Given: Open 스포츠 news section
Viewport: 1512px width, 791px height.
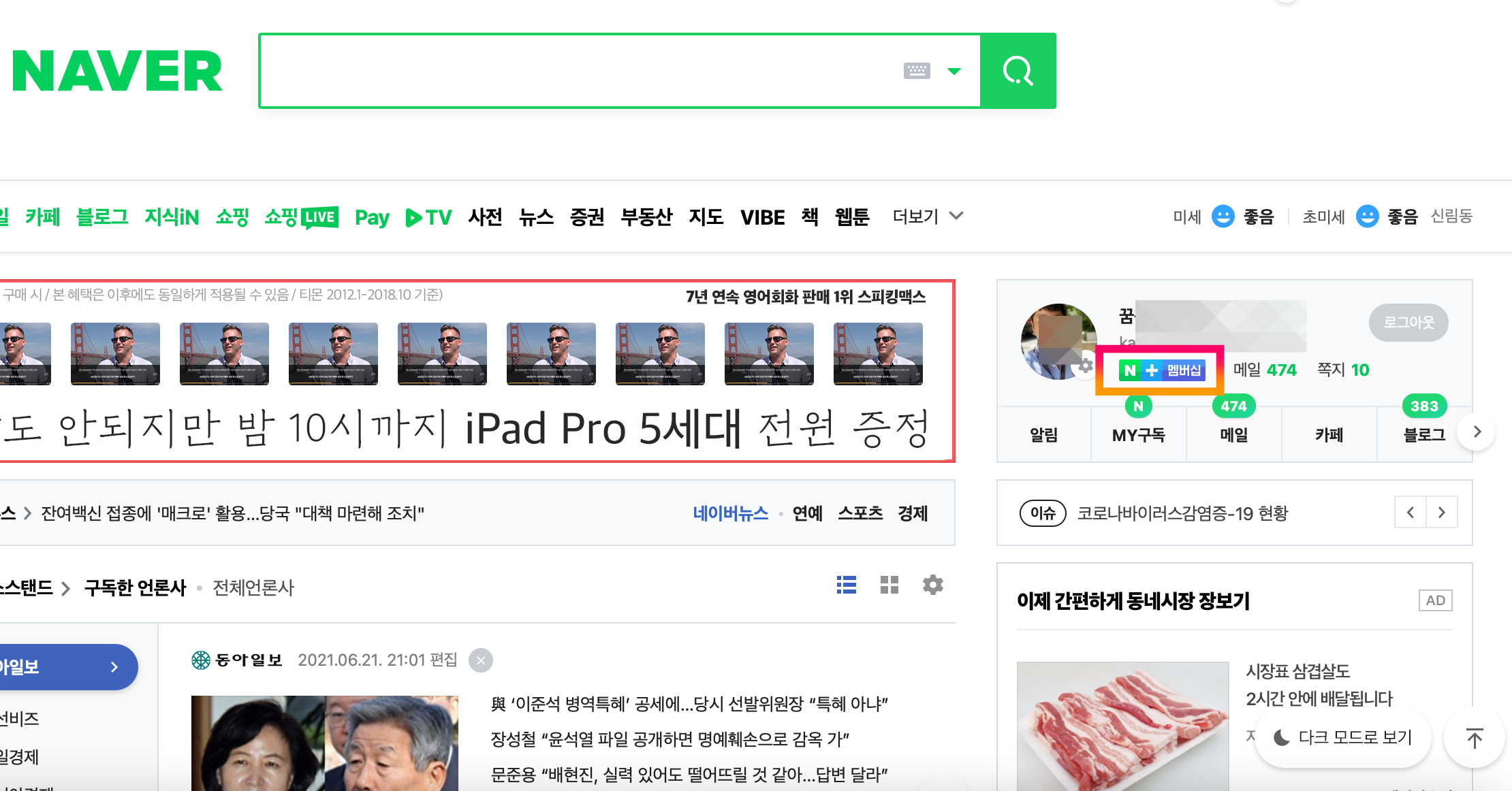Looking at the screenshot, I should click(860, 513).
